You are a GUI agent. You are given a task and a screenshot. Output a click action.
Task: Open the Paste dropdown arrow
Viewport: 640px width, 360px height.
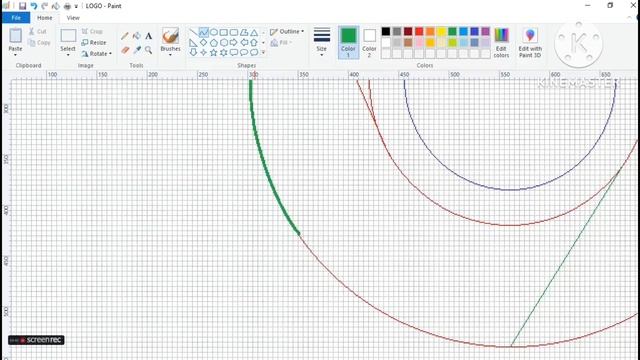(x=16, y=55)
